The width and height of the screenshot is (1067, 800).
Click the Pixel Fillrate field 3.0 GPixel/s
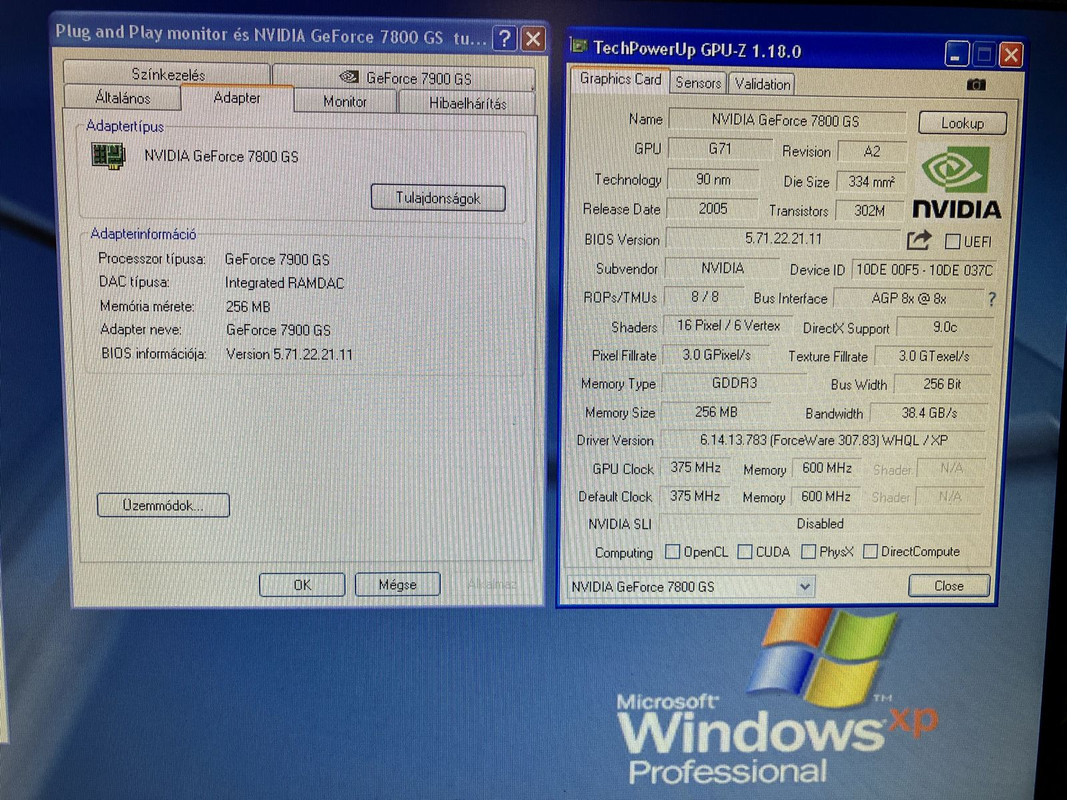point(717,354)
